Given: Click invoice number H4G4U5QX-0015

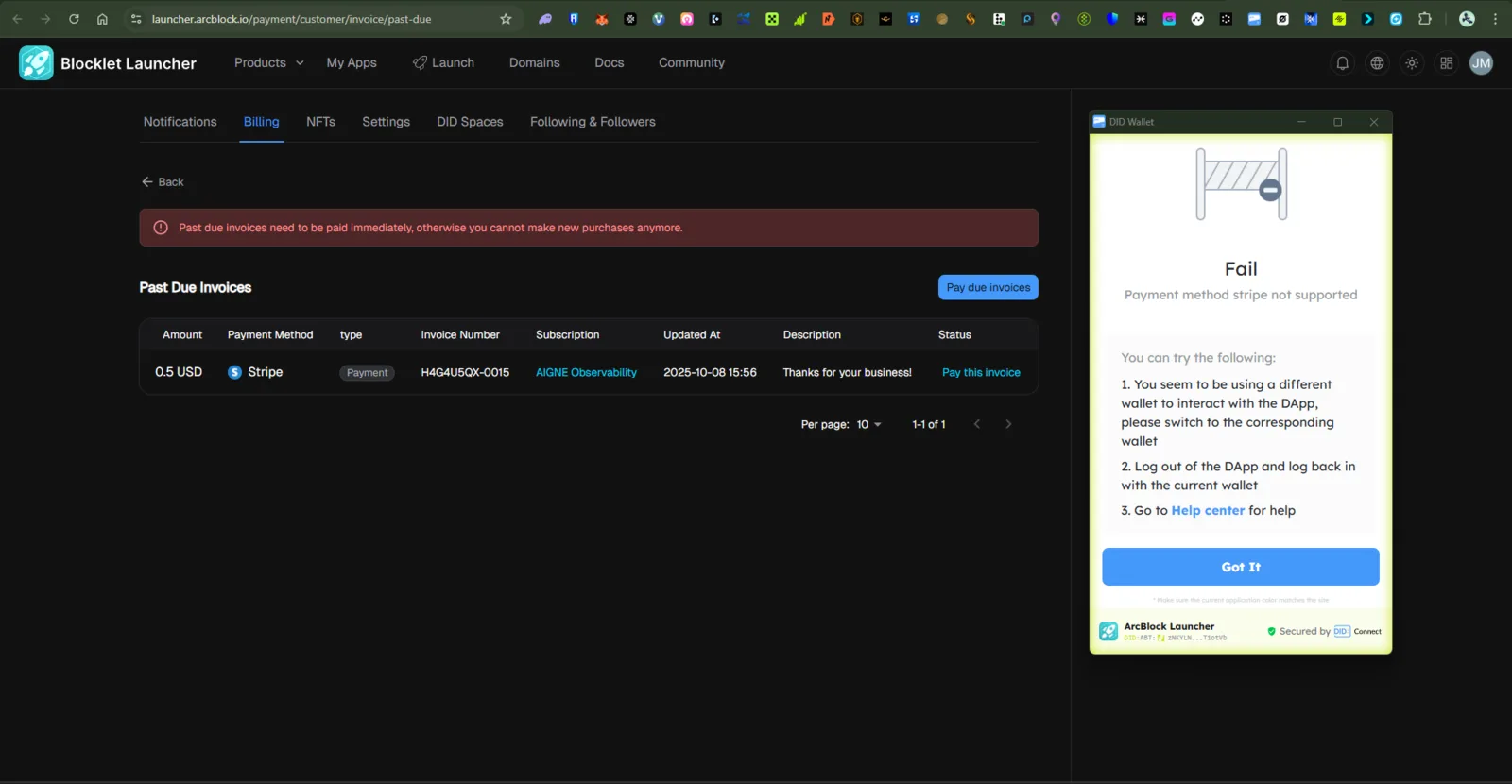Looking at the screenshot, I should 465,373.
